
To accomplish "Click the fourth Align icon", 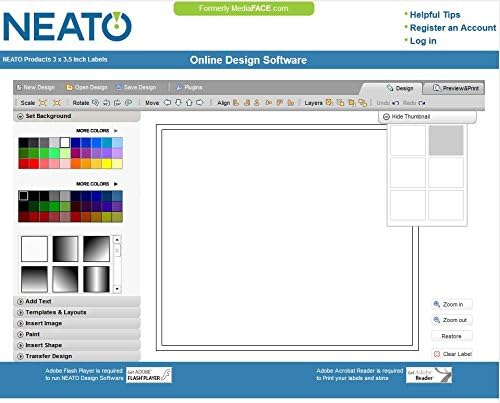I will [x=268, y=103].
